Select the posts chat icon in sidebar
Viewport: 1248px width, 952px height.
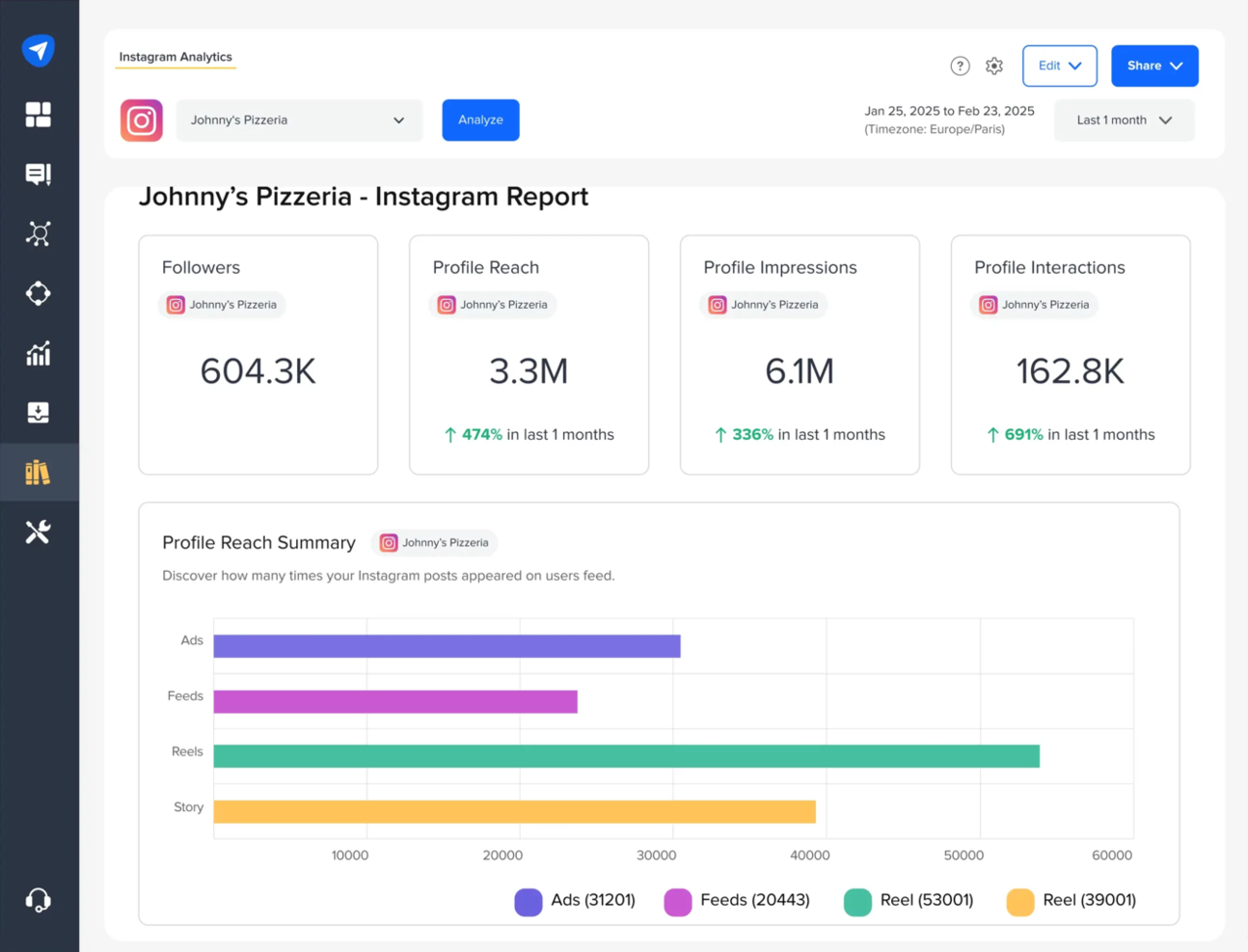coord(39,174)
